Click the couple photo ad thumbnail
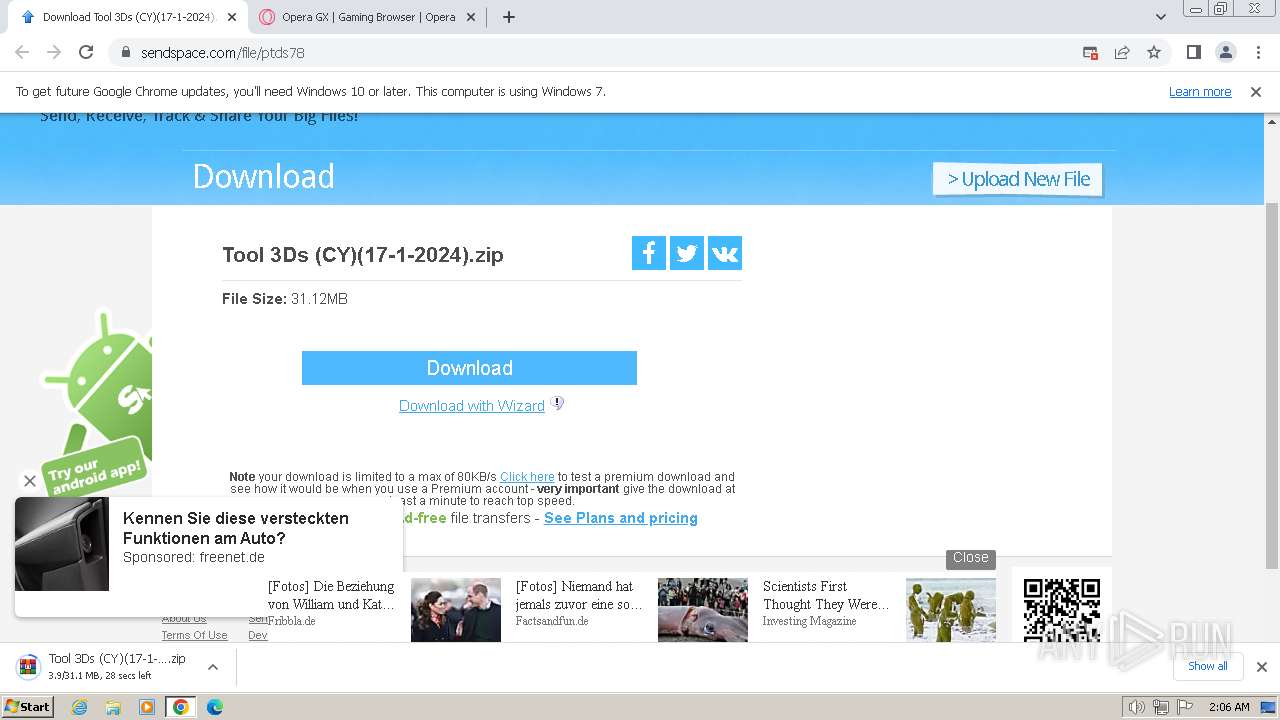The width and height of the screenshot is (1280, 720). [x=456, y=610]
